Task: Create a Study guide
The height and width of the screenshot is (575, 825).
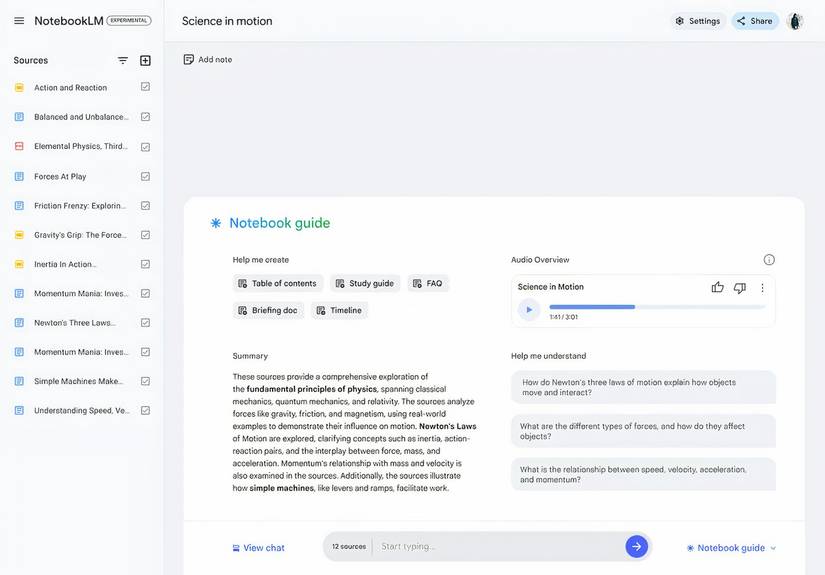Action: [x=365, y=284]
